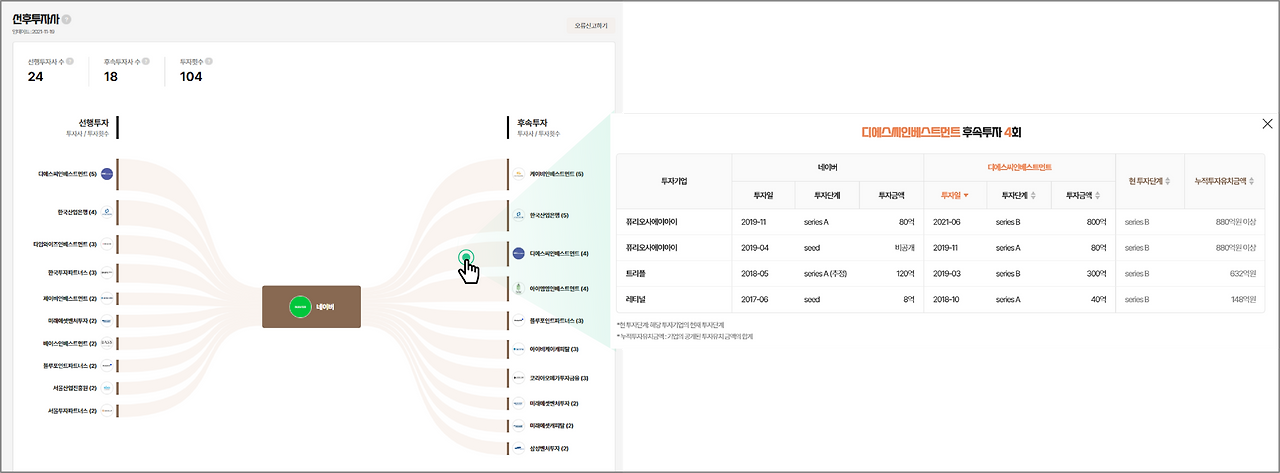Image resolution: width=1280 pixels, height=473 pixels.
Task: Click 제이비인베스트먼트 (2) logo icon
Action: [107, 298]
